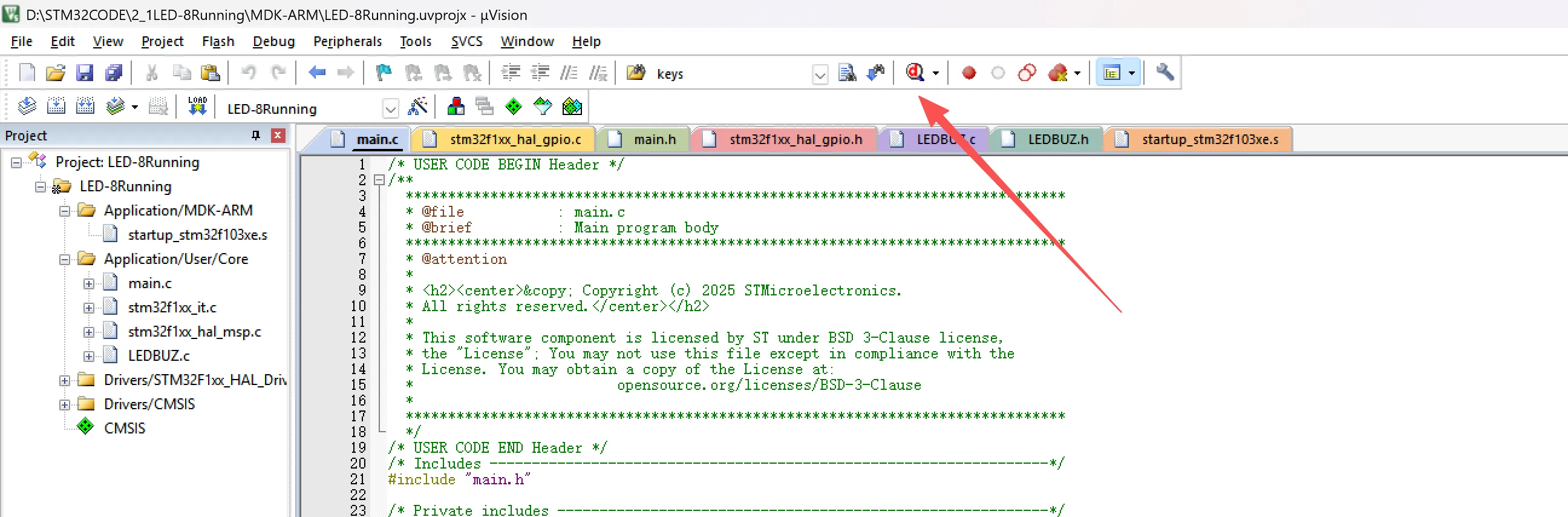Click the Toggle Bookmark flag icon
Screen dimensions: 1568x517
(384, 74)
